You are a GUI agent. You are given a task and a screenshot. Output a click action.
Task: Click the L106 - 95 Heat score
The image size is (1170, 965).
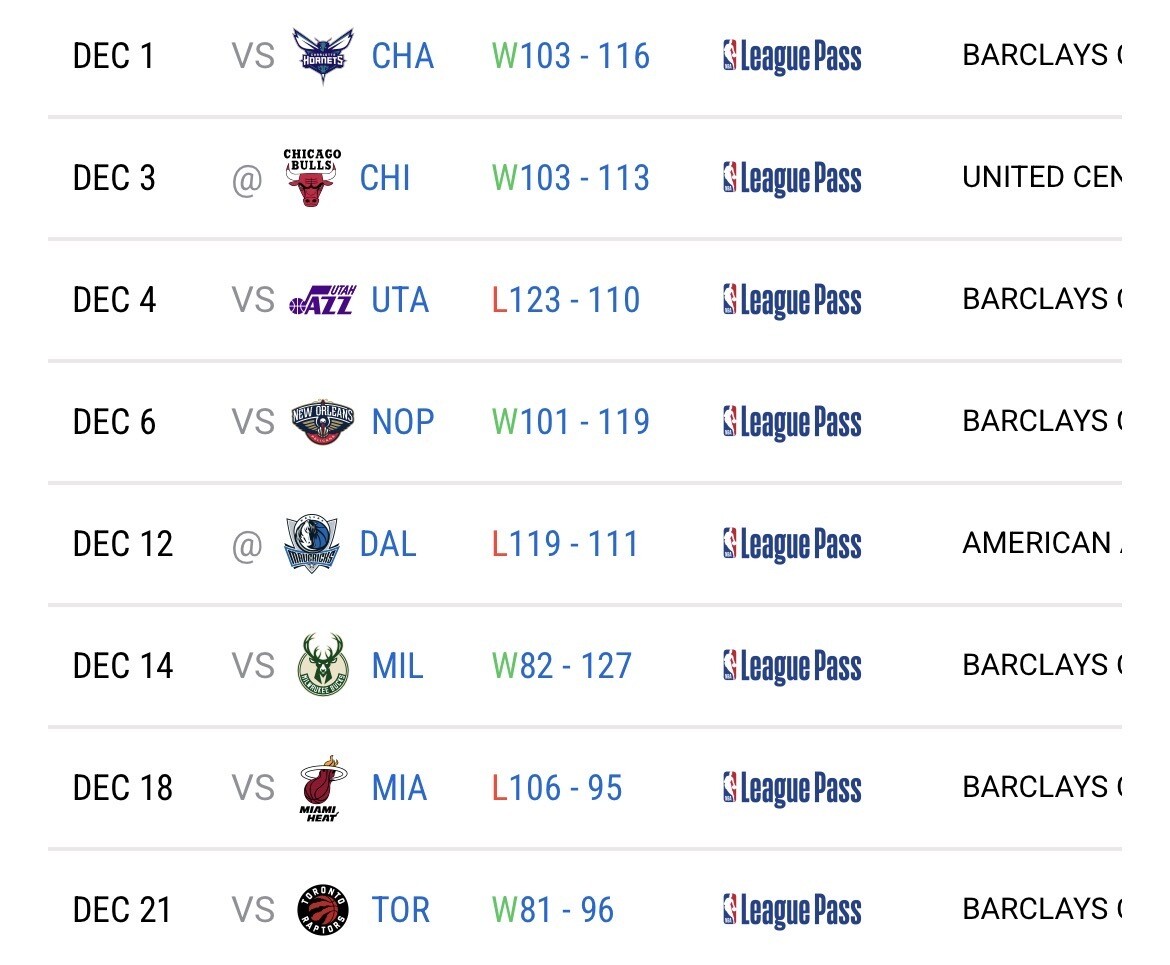point(557,788)
